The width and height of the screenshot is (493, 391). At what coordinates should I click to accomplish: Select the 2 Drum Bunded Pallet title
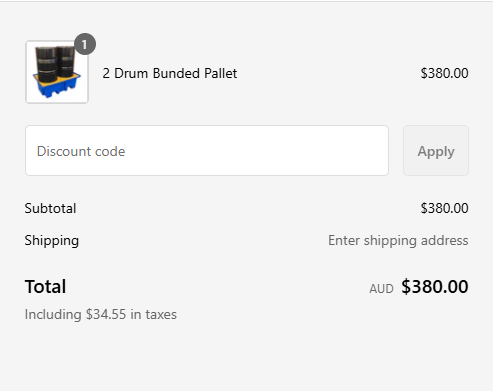[x=170, y=73]
